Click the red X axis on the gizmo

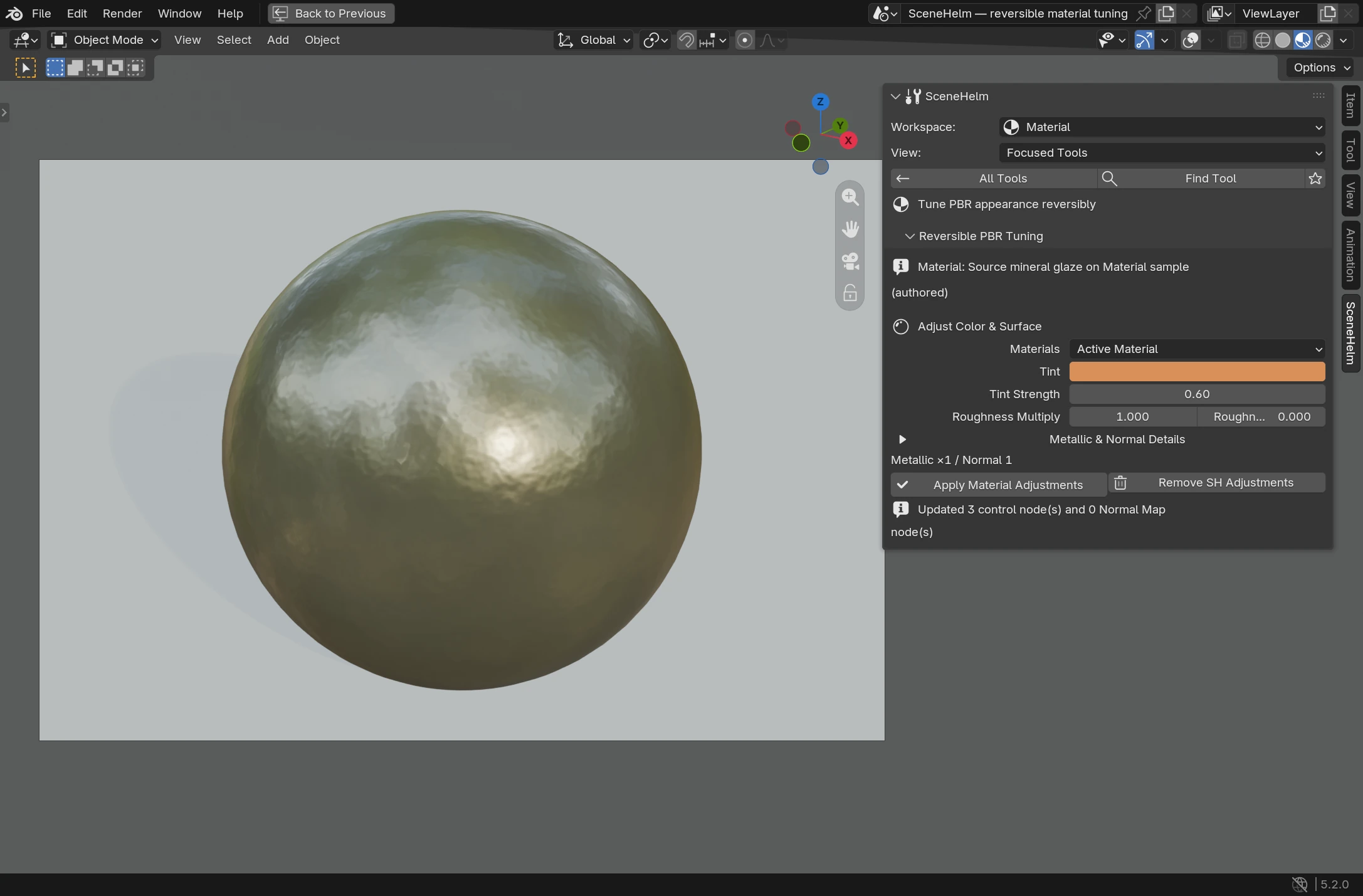(848, 140)
